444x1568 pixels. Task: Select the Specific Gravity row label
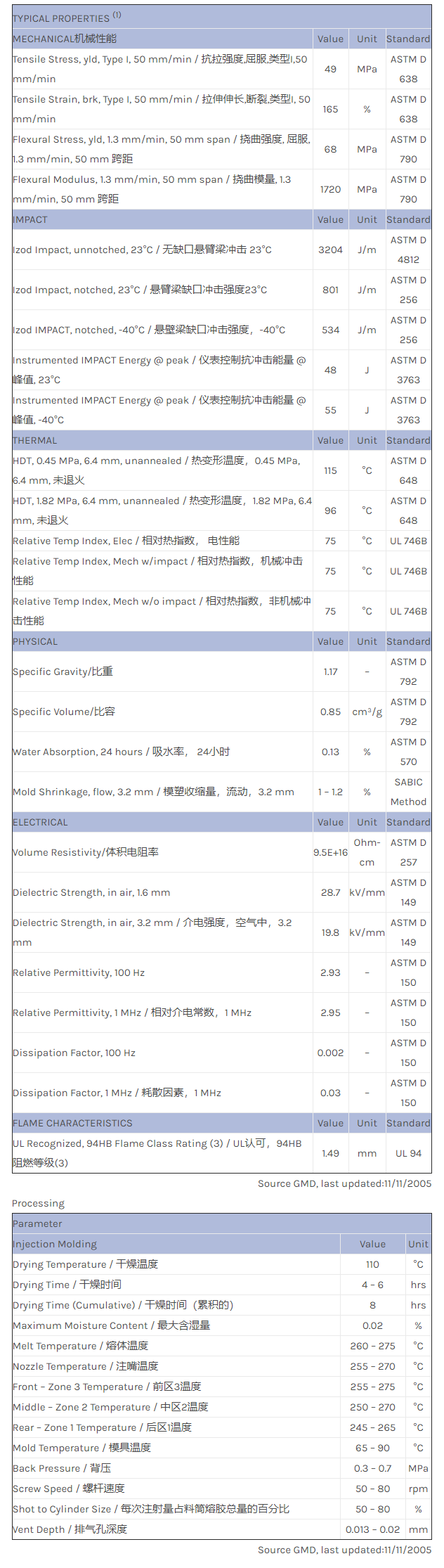63,671
